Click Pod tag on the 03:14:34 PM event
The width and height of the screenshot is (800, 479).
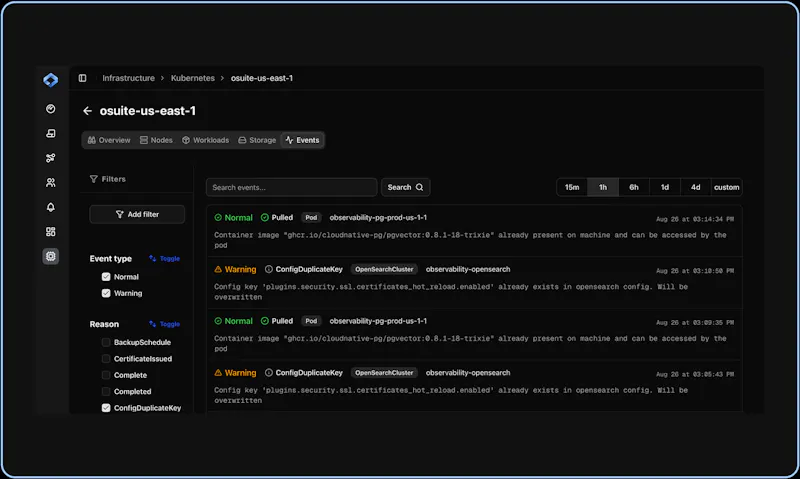tap(311, 218)
